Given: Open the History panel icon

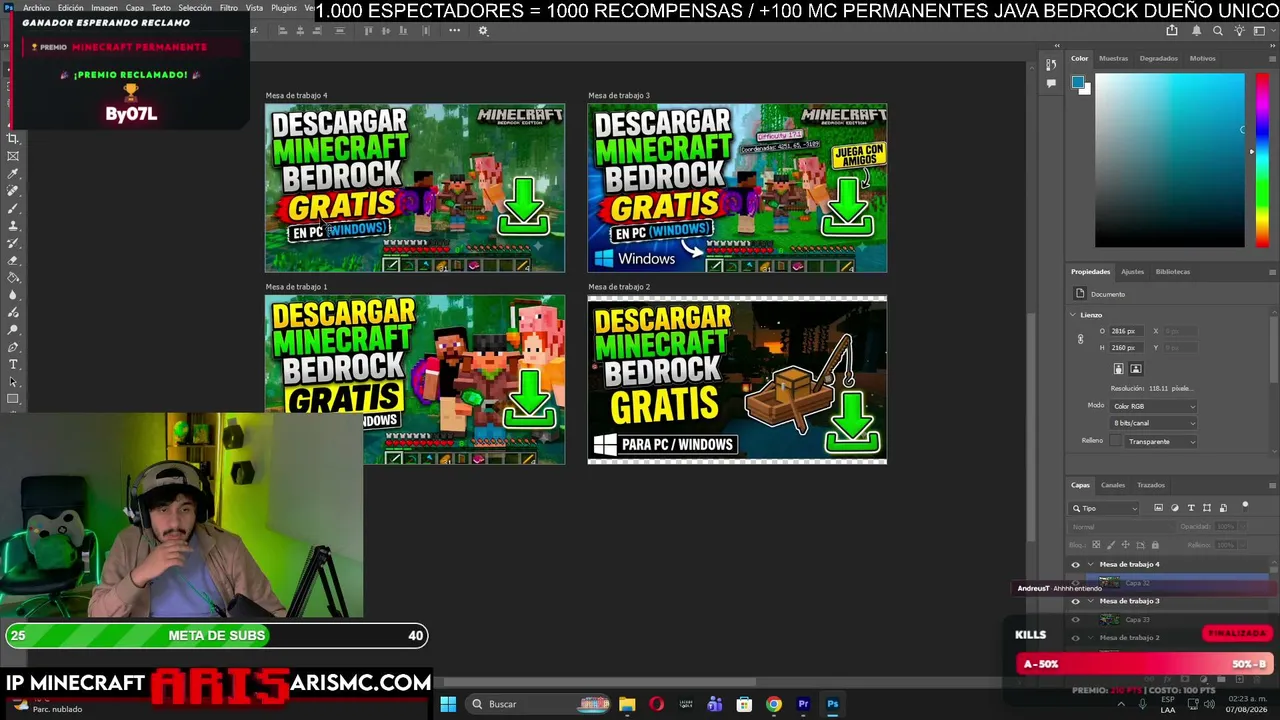Looking at the screenshot, I should pyautogui.click(x=1051, y=65).
